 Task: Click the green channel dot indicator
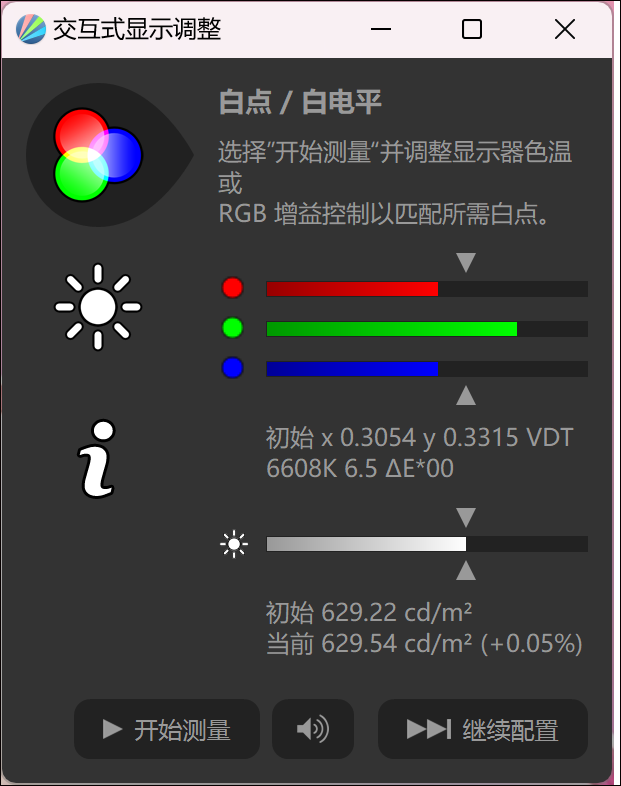(233, 328)
